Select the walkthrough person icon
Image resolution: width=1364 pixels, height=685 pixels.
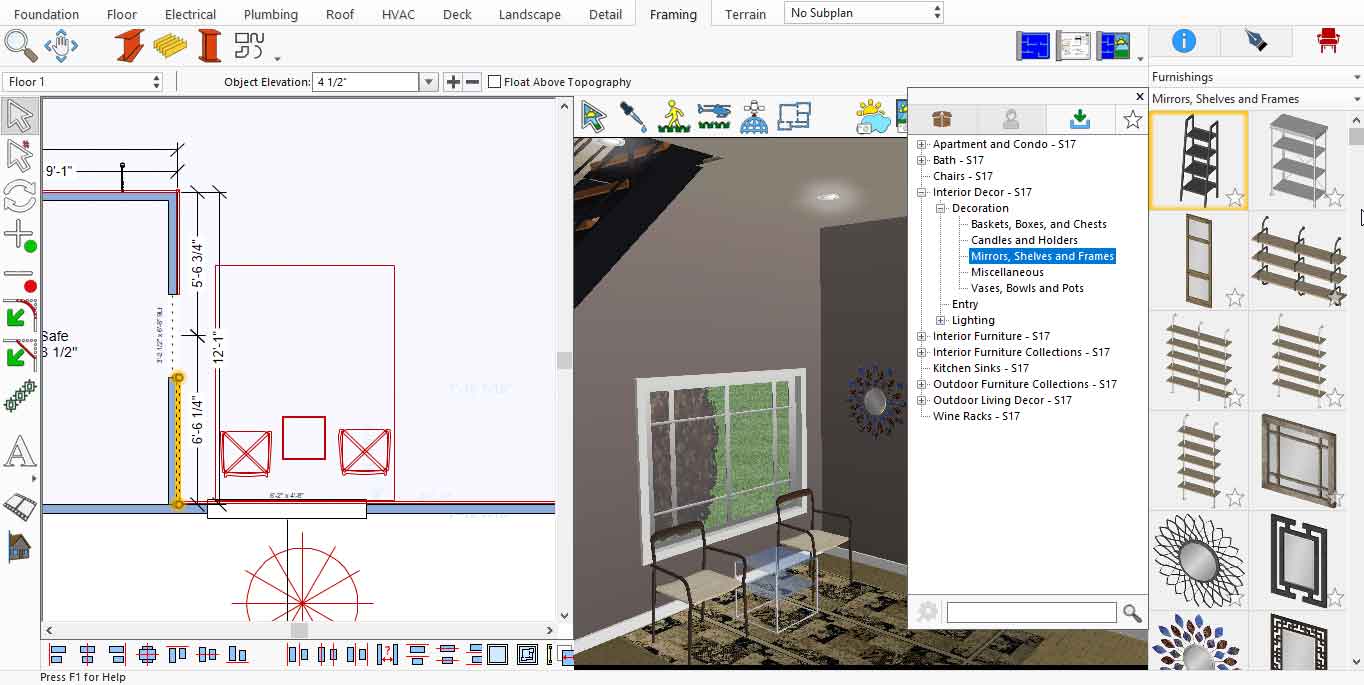pyautogui.click(x=674, y=116)
